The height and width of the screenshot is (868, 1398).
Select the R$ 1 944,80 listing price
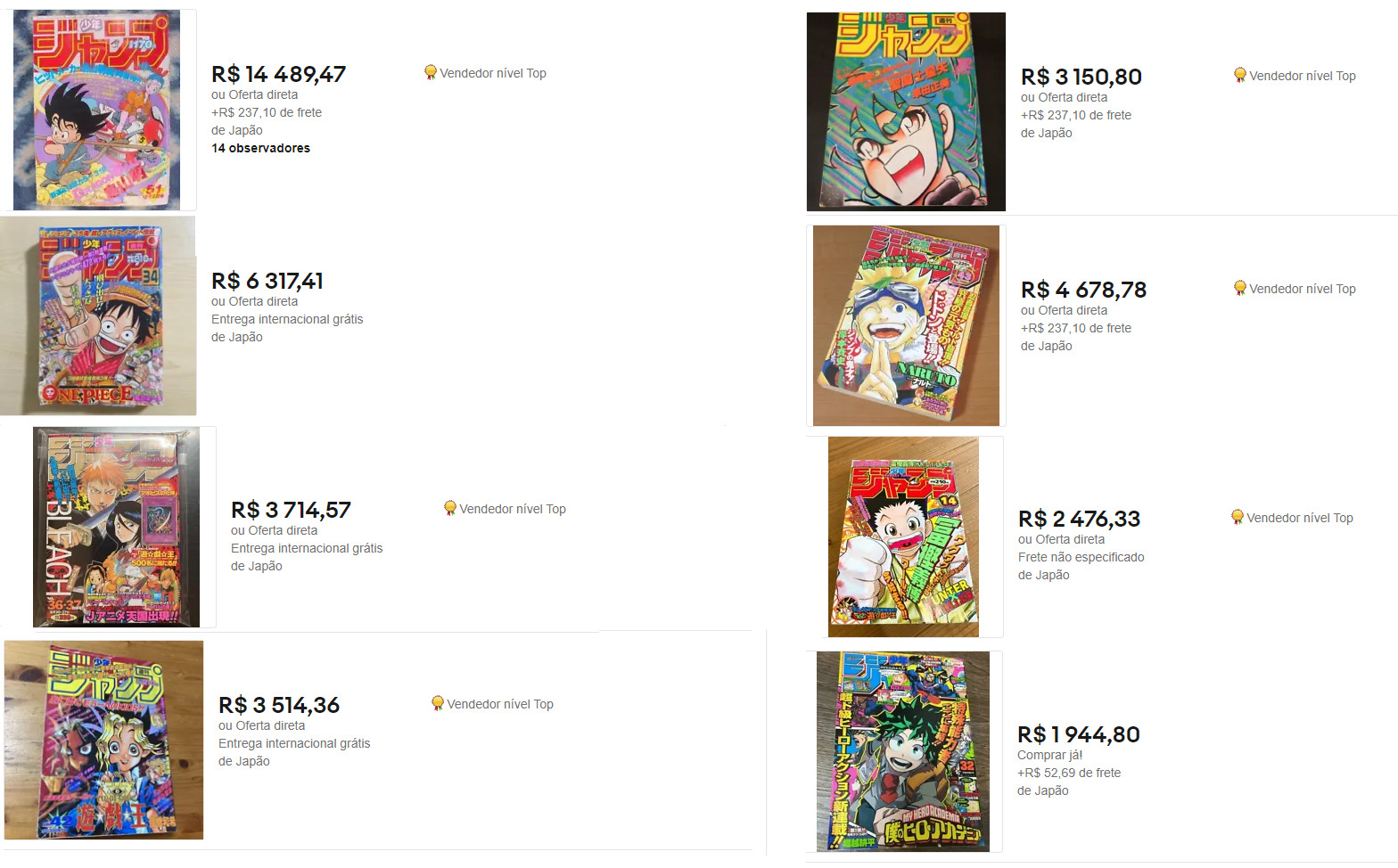click(x=1079, y=734)
